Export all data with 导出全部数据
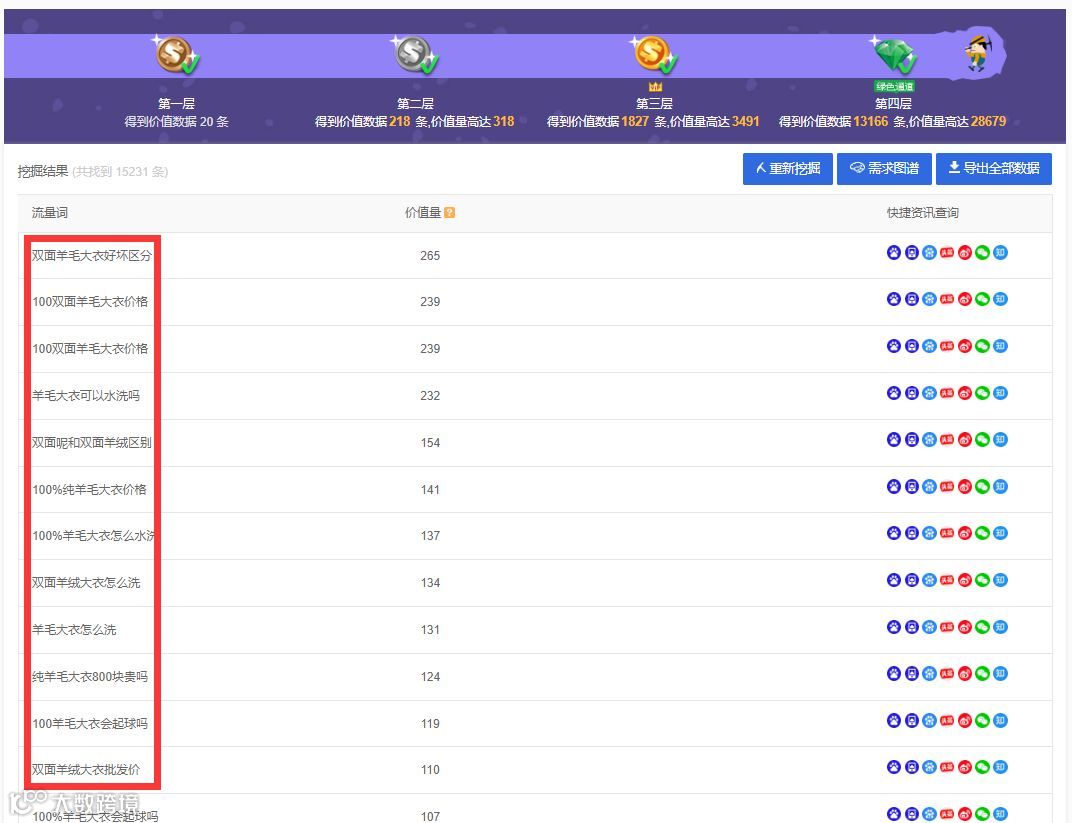The width and height of the screenshot is (1072, 823). (994, 168)
